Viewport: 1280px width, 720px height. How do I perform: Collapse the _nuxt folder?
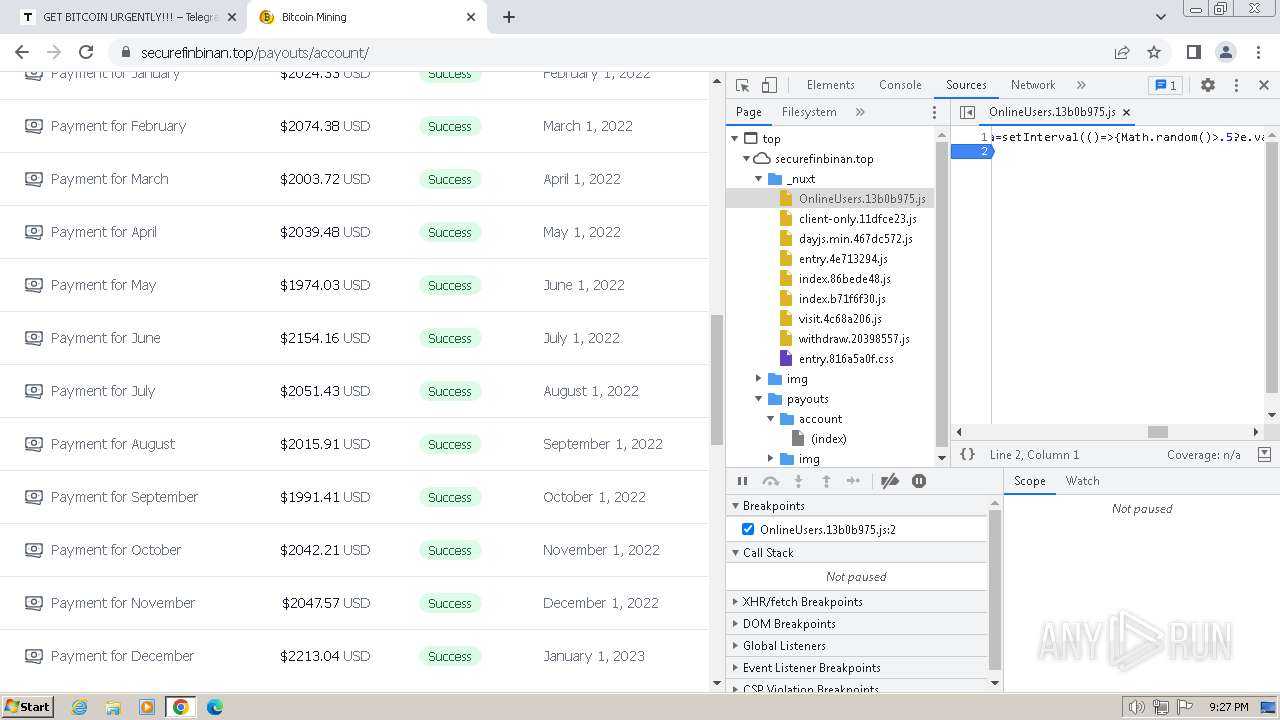pyautogui.click(x=759, y=179)
